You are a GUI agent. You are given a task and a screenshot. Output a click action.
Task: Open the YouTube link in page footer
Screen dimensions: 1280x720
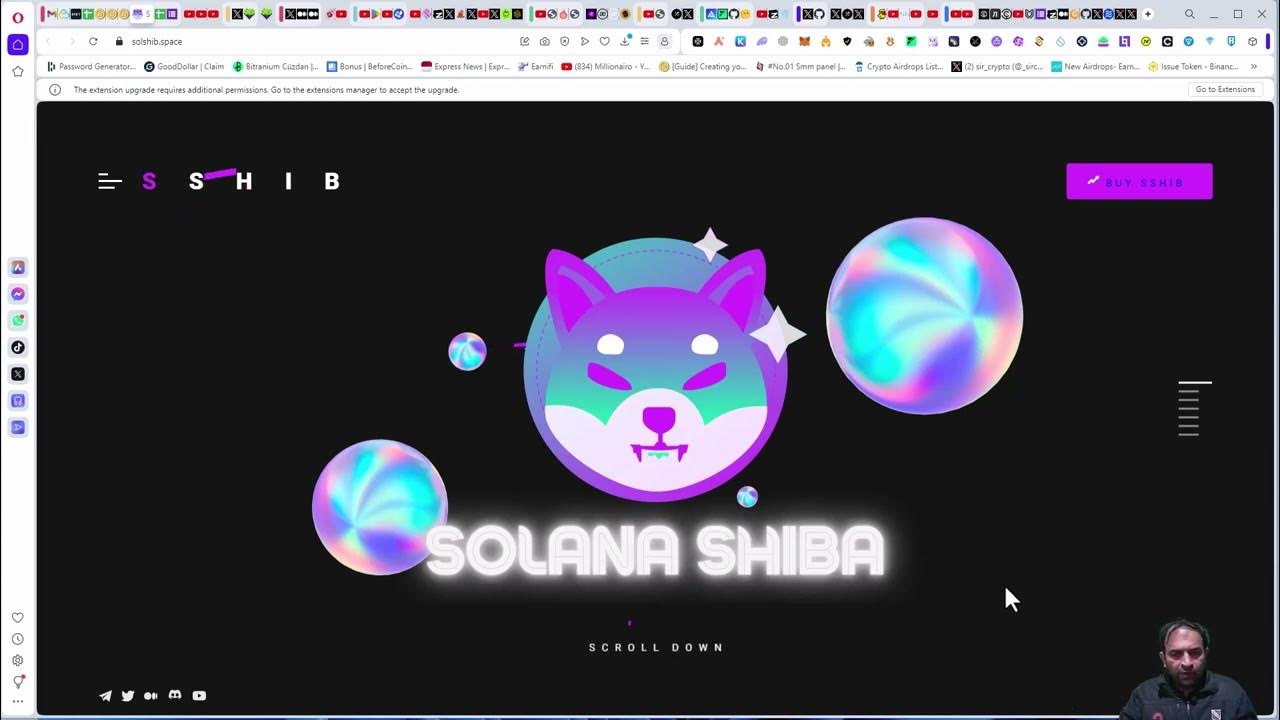199,696
